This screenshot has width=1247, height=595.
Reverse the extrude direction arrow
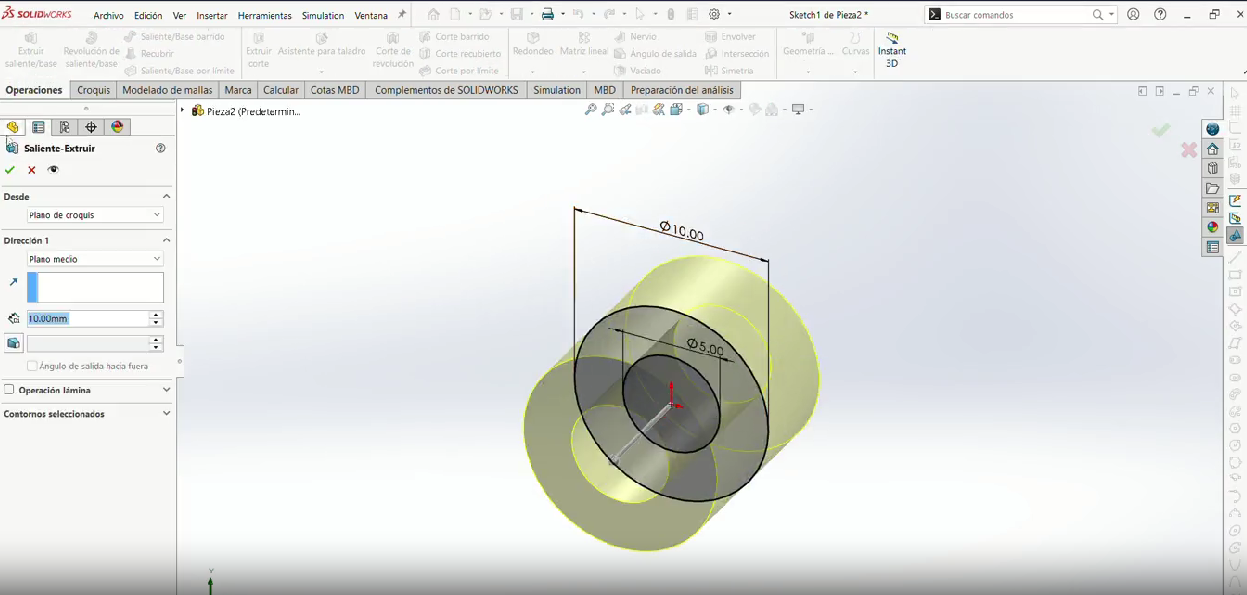13,283
